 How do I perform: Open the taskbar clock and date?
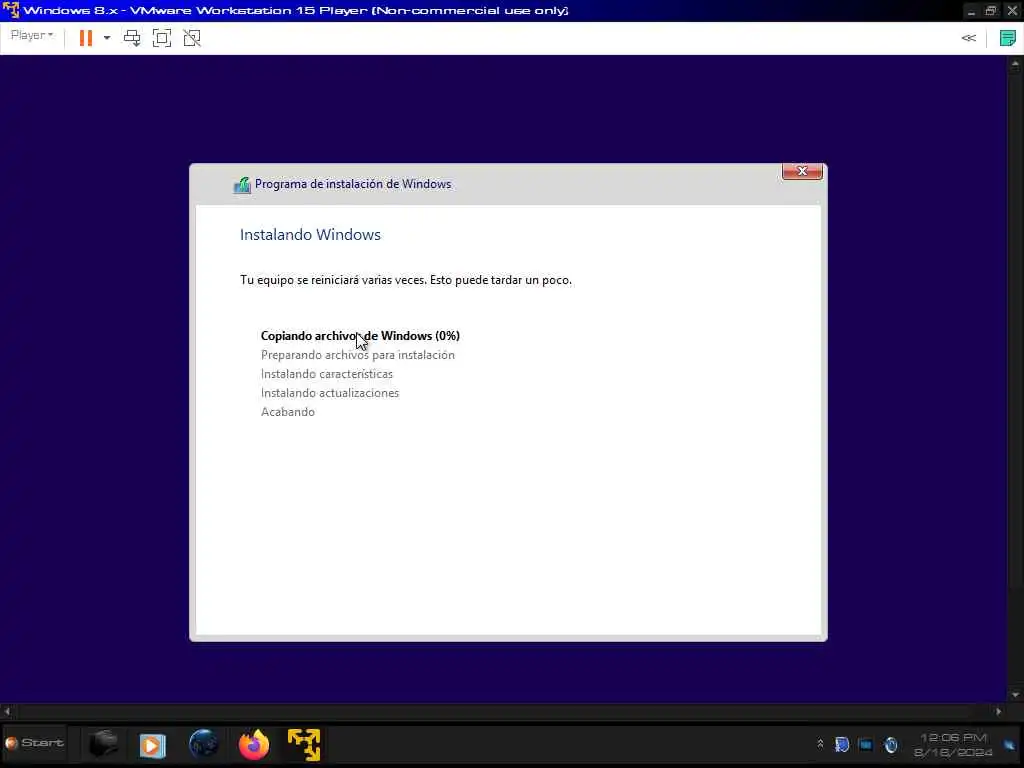953,745
